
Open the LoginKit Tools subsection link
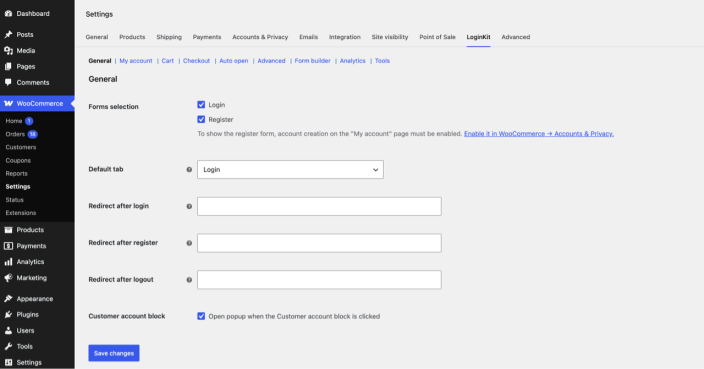tap(382, 61)
